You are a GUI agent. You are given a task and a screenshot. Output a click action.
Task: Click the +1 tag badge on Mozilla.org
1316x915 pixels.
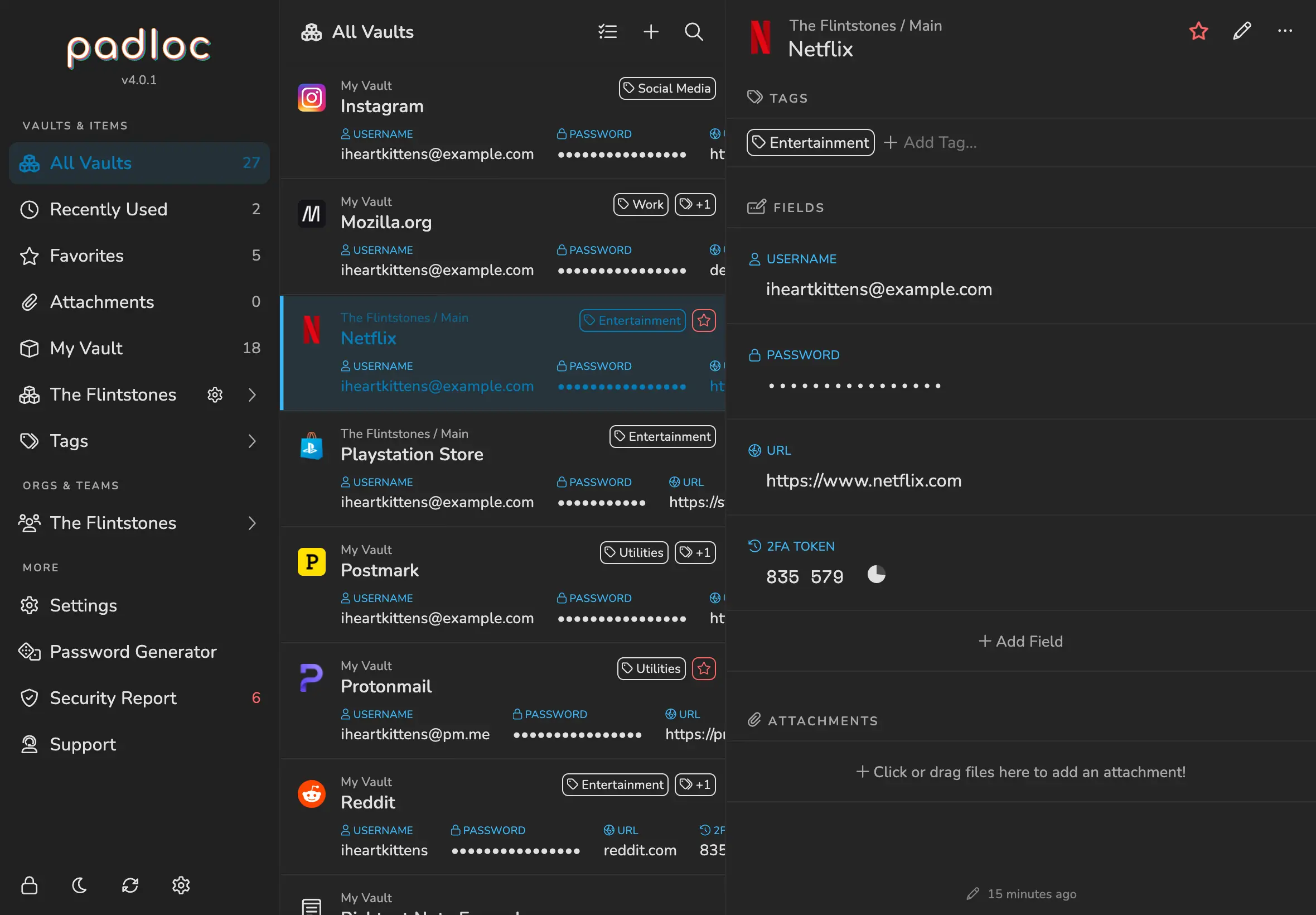[695, 205]
